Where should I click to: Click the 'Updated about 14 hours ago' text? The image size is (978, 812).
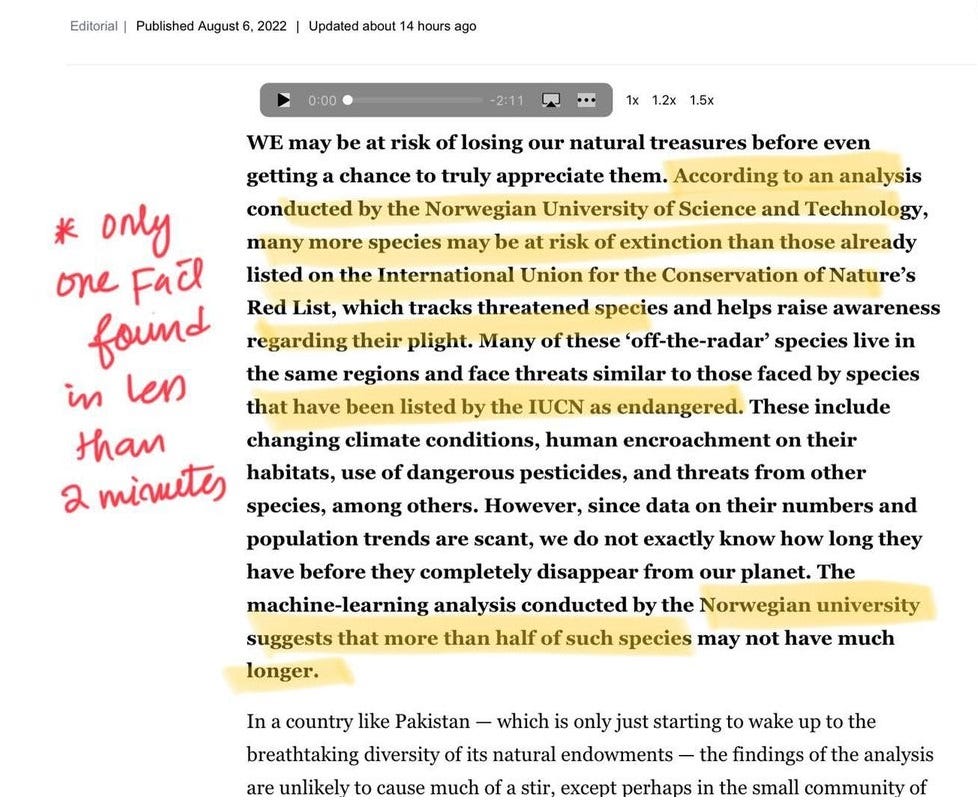pos(392,26)
